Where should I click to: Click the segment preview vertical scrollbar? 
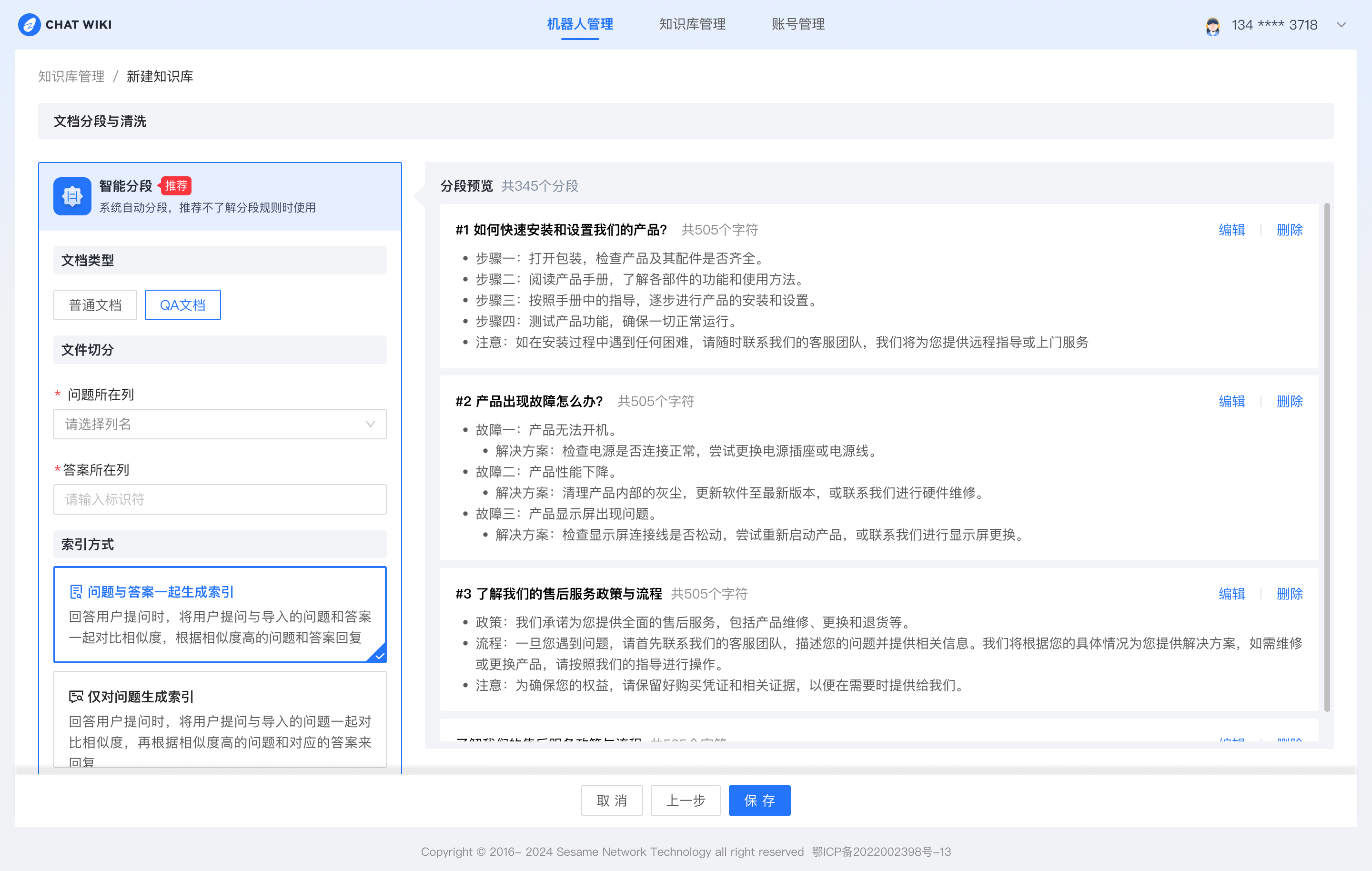pos(1326,457)
